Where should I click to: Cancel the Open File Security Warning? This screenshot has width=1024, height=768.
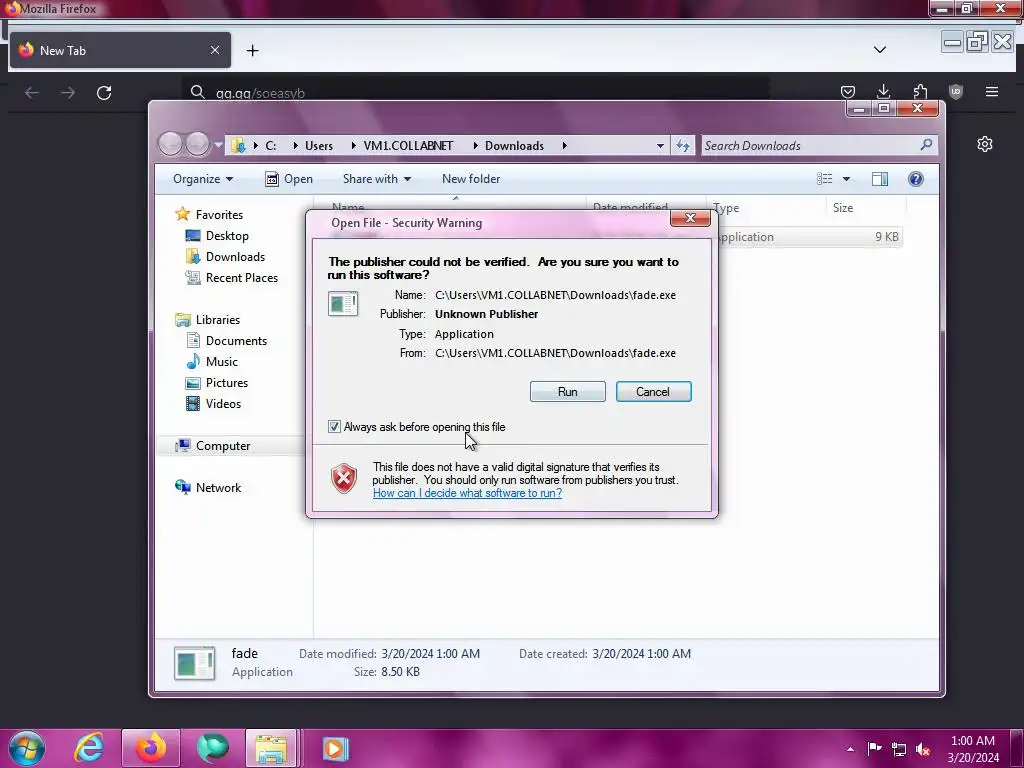point(653,392)
